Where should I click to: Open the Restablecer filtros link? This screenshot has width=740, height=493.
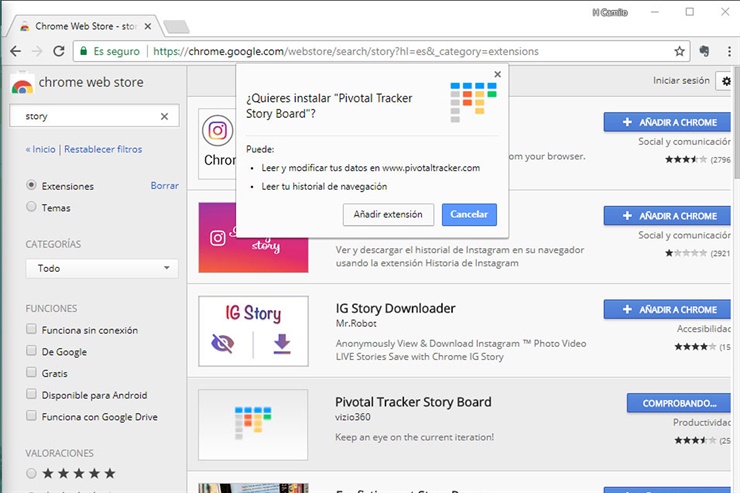point(103,149)
